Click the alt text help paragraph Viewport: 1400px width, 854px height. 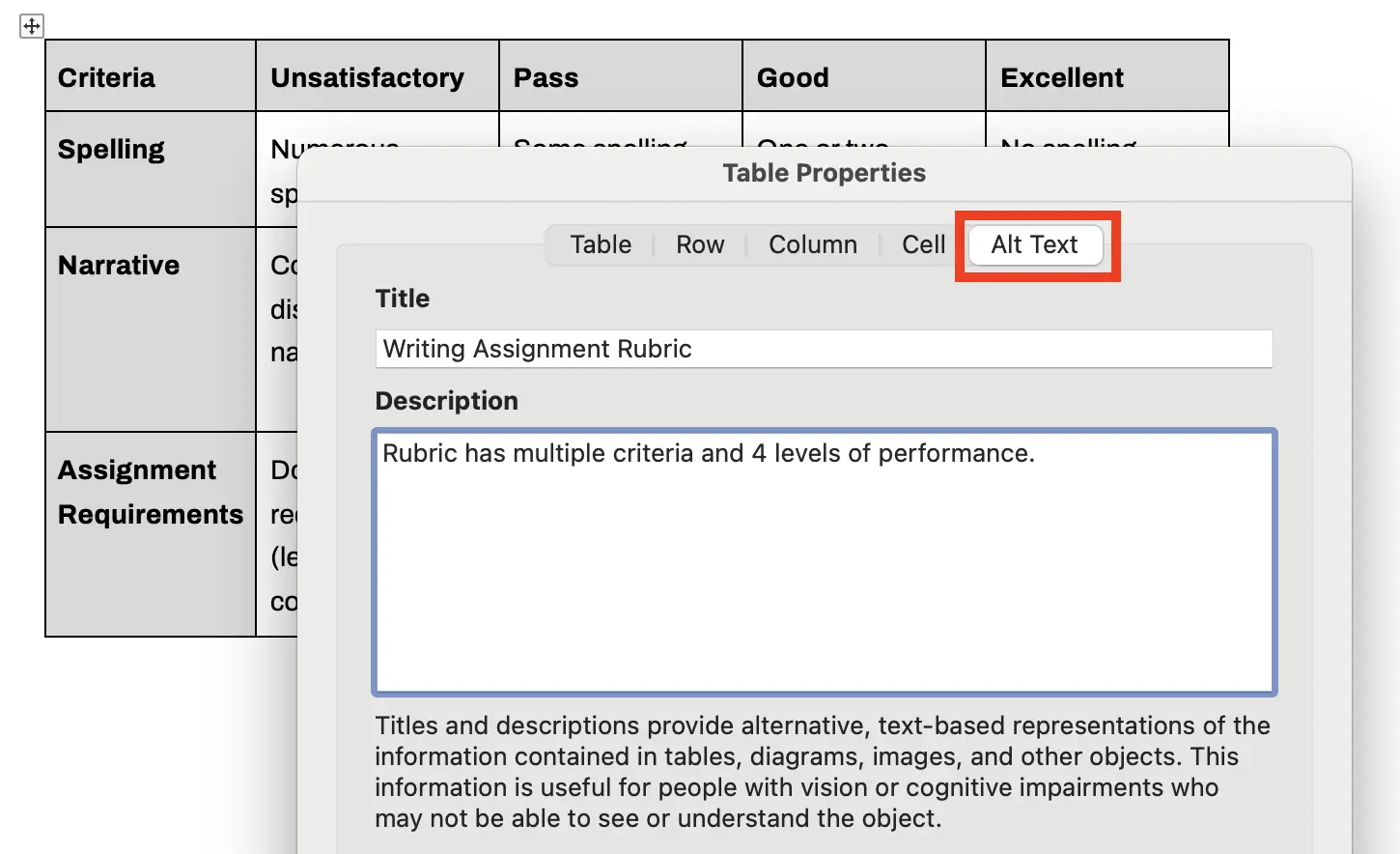coord(823,772)
